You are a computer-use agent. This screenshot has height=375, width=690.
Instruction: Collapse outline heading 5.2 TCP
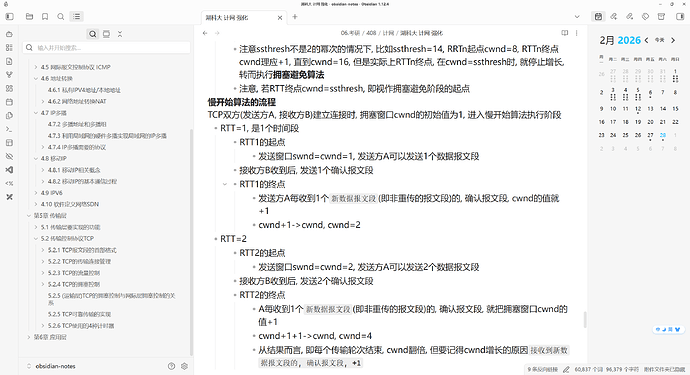click(x=36, y=239)
